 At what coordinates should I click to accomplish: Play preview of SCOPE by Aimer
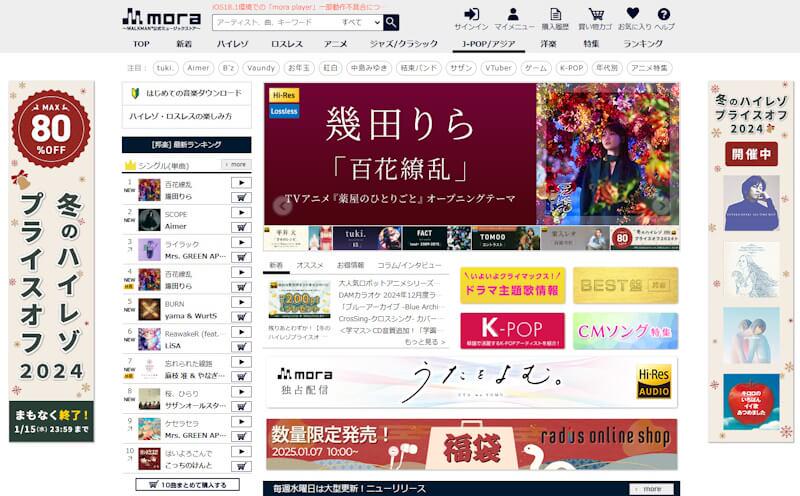point(241,212)
